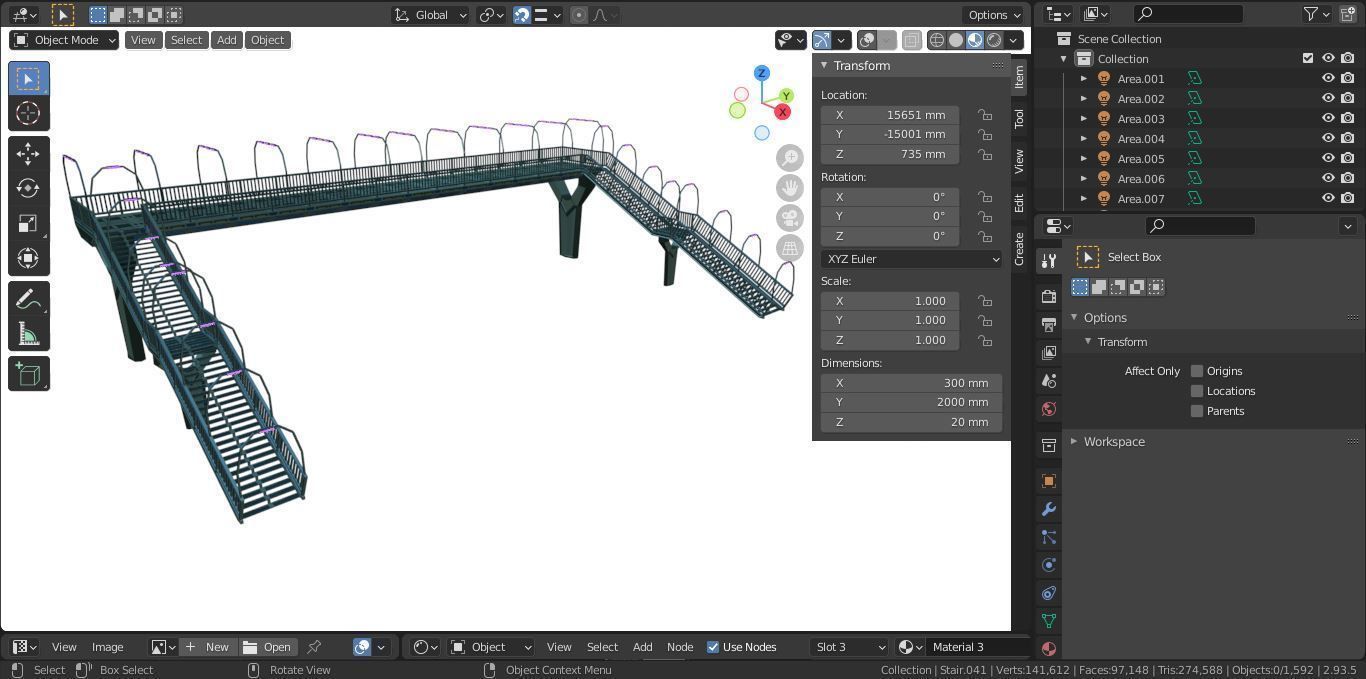Switch to the Tool sidebar tab
Screen dimensions: 1366x679
1019,118
